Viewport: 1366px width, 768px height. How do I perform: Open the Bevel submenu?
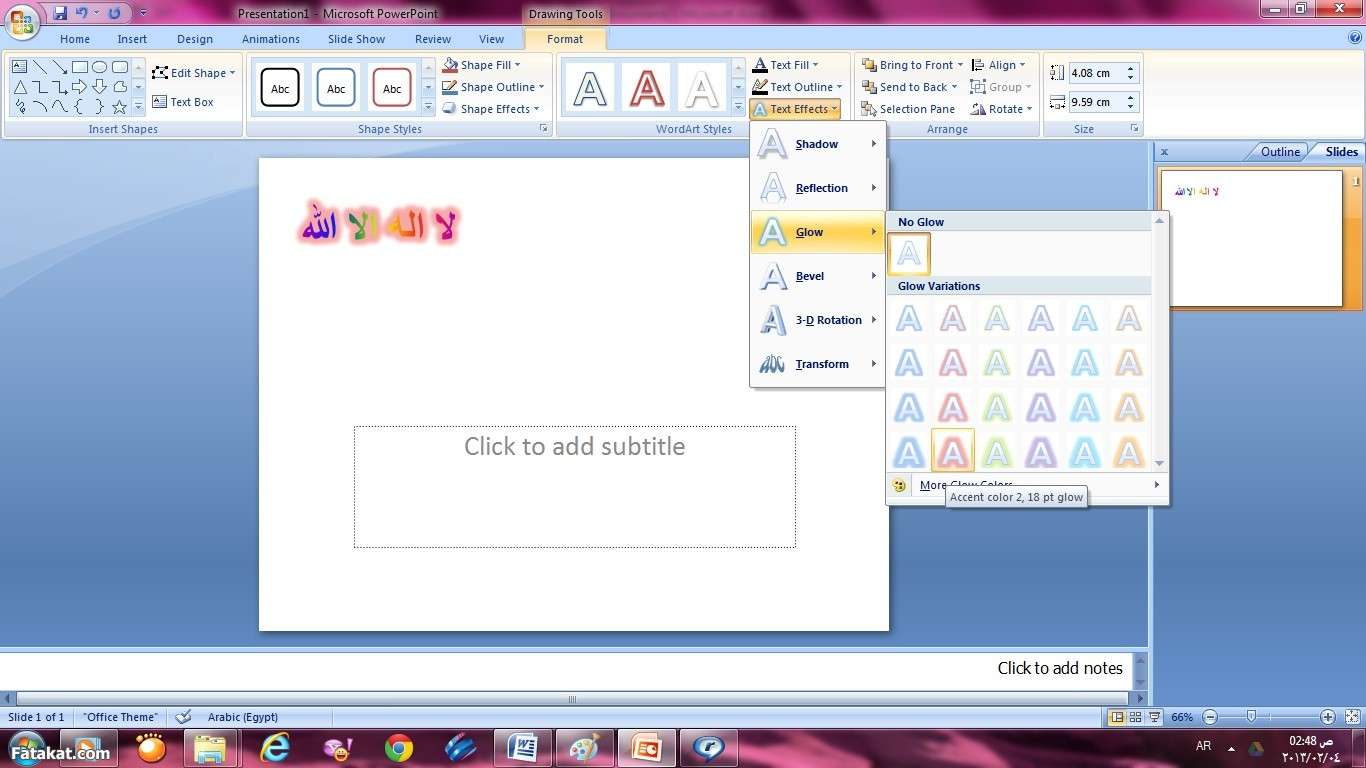(x=817, y=276)
